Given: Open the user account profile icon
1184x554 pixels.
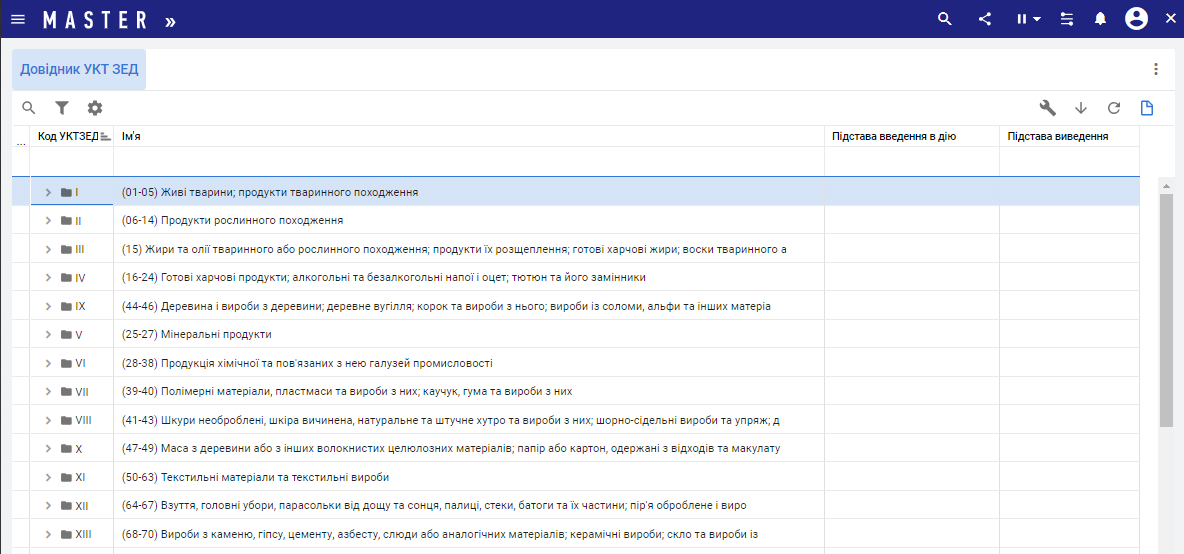Looking at the screenshot, I should pyautogui.click(x=1135, y=19).
